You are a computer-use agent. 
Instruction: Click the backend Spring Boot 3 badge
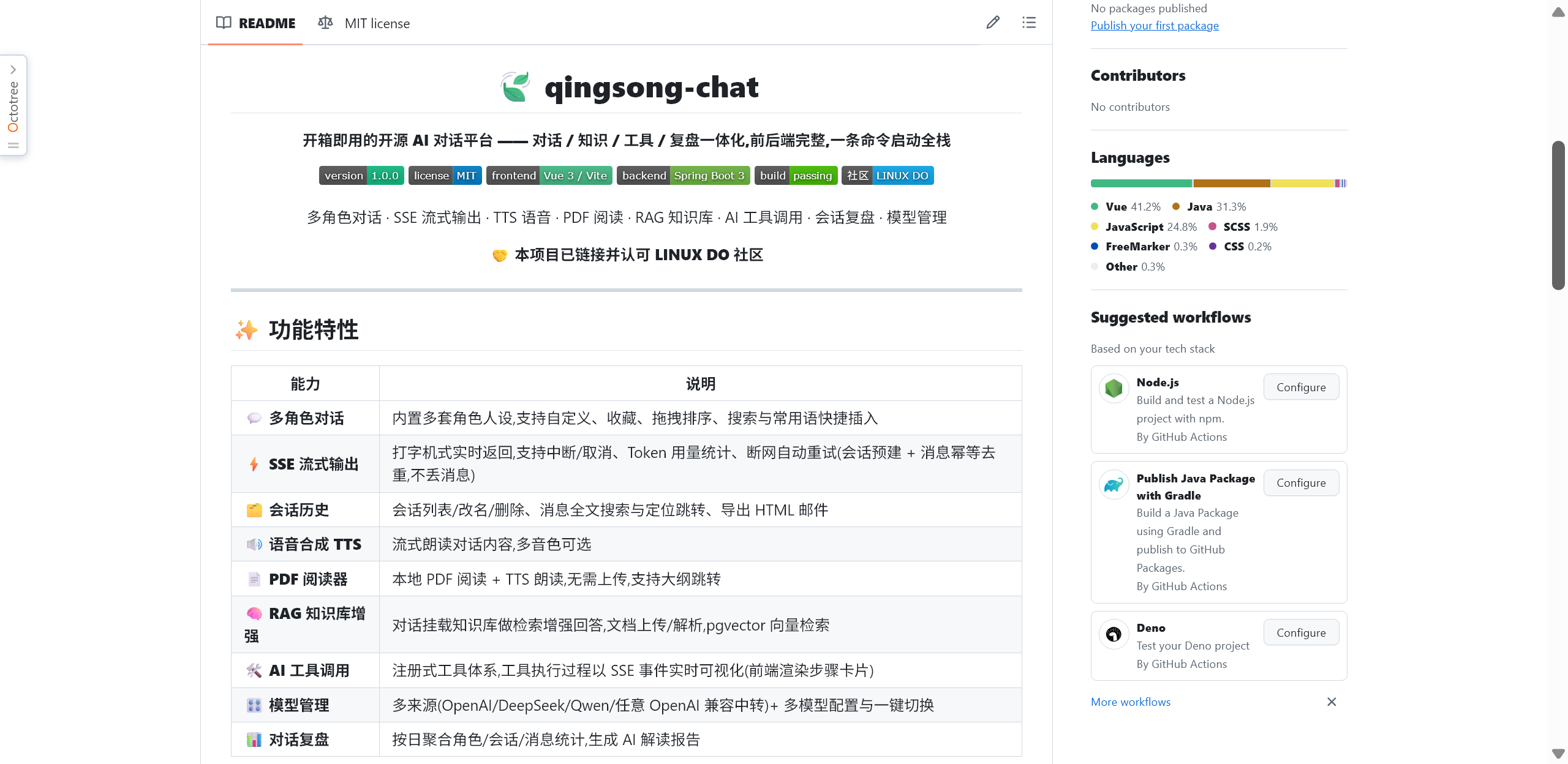pos(684,176)
